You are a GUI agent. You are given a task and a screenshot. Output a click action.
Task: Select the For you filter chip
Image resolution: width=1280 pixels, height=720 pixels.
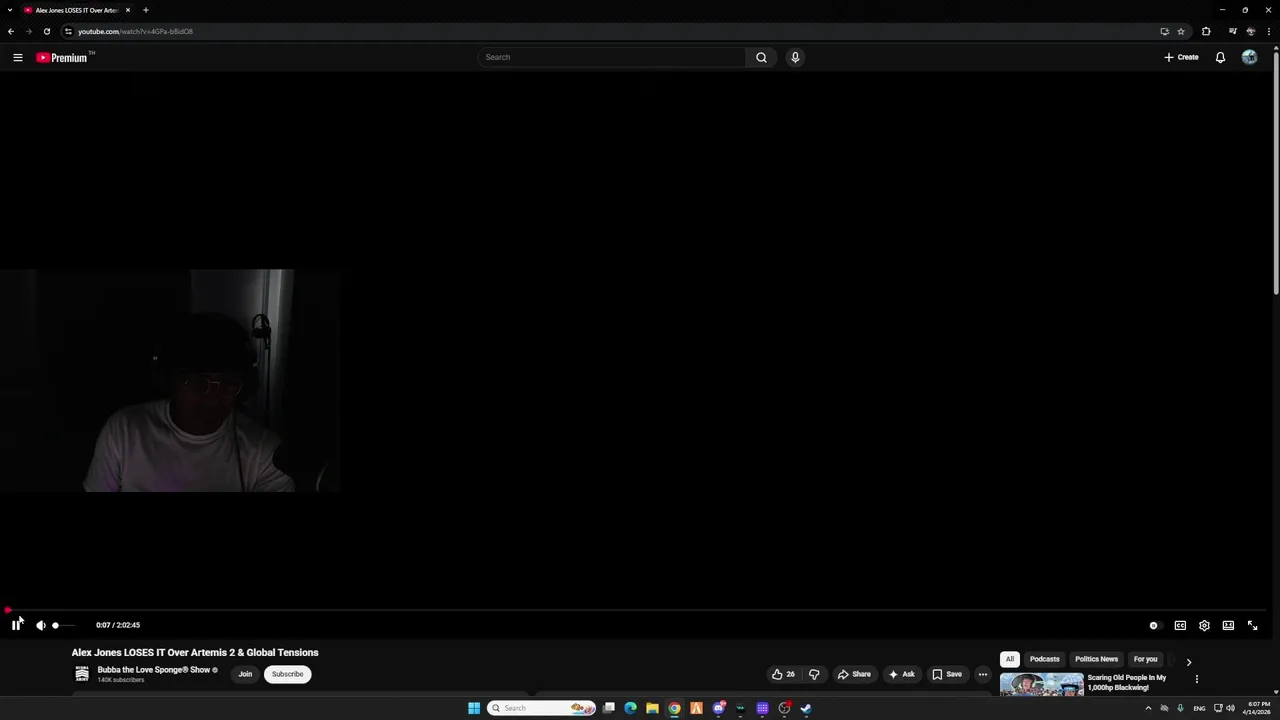click(1145, 659)
